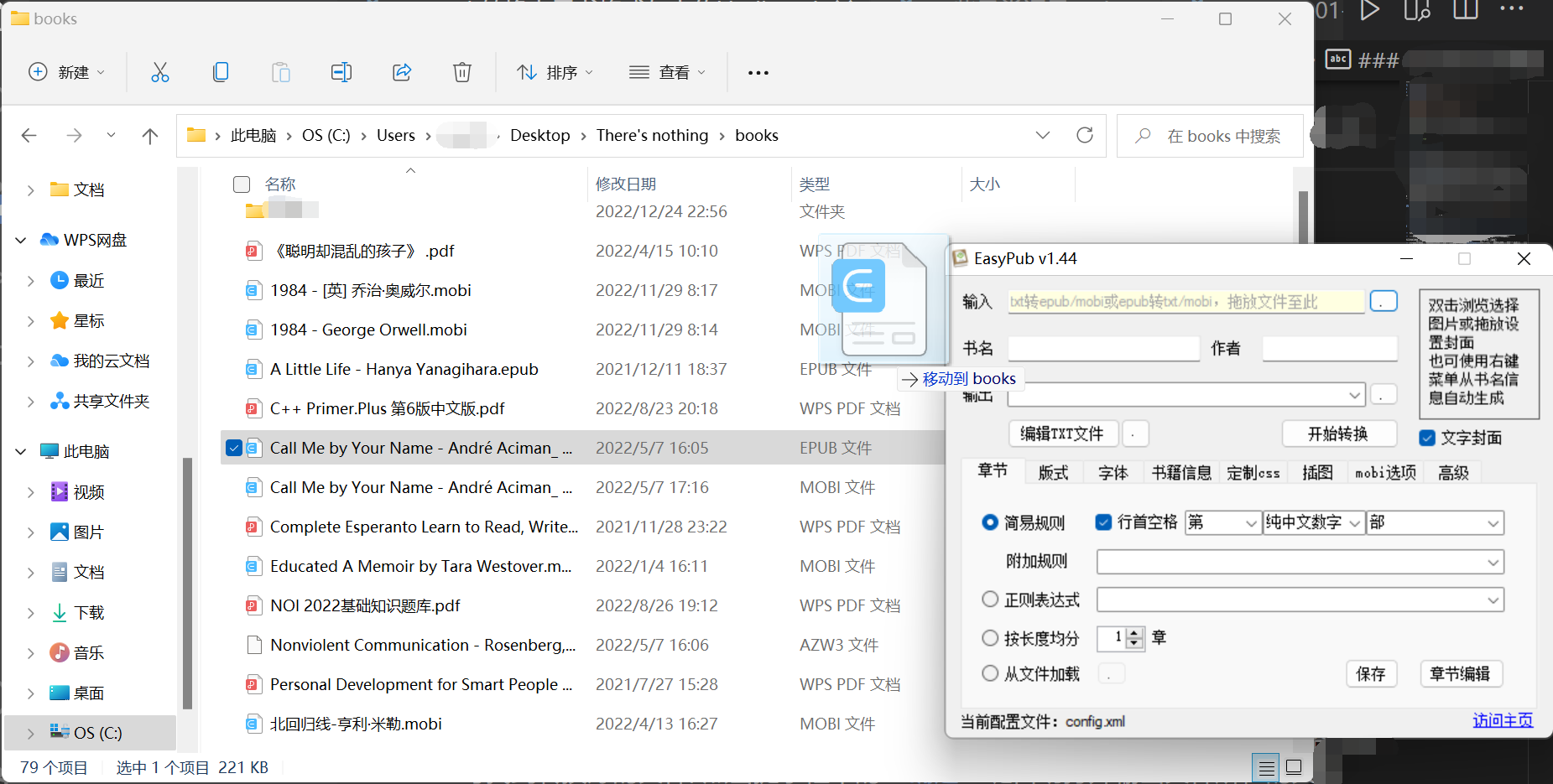Open the 排序 sort dropdown

[x=555, y=72]
